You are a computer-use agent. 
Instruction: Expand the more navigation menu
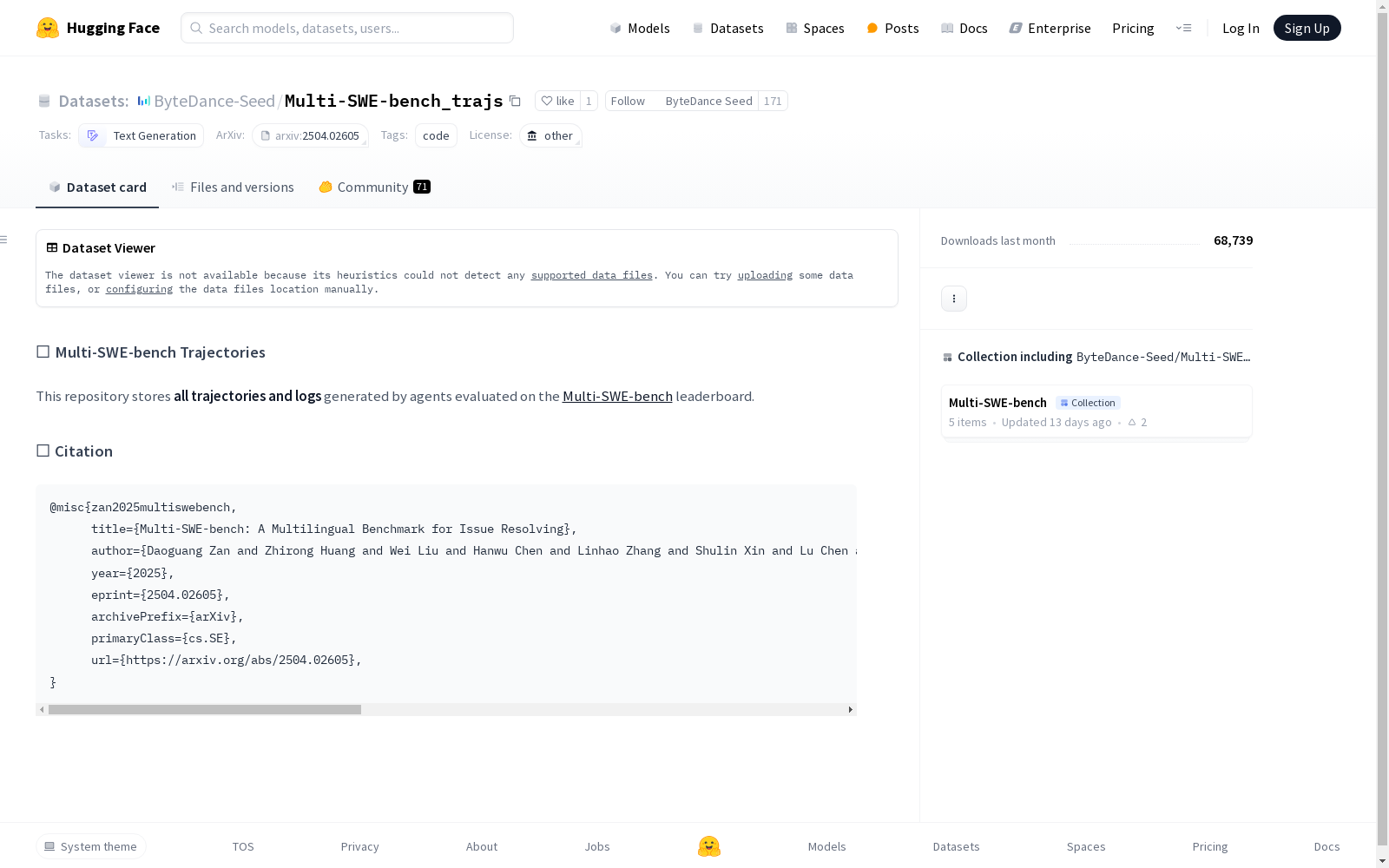click(x=1183, y=28)
